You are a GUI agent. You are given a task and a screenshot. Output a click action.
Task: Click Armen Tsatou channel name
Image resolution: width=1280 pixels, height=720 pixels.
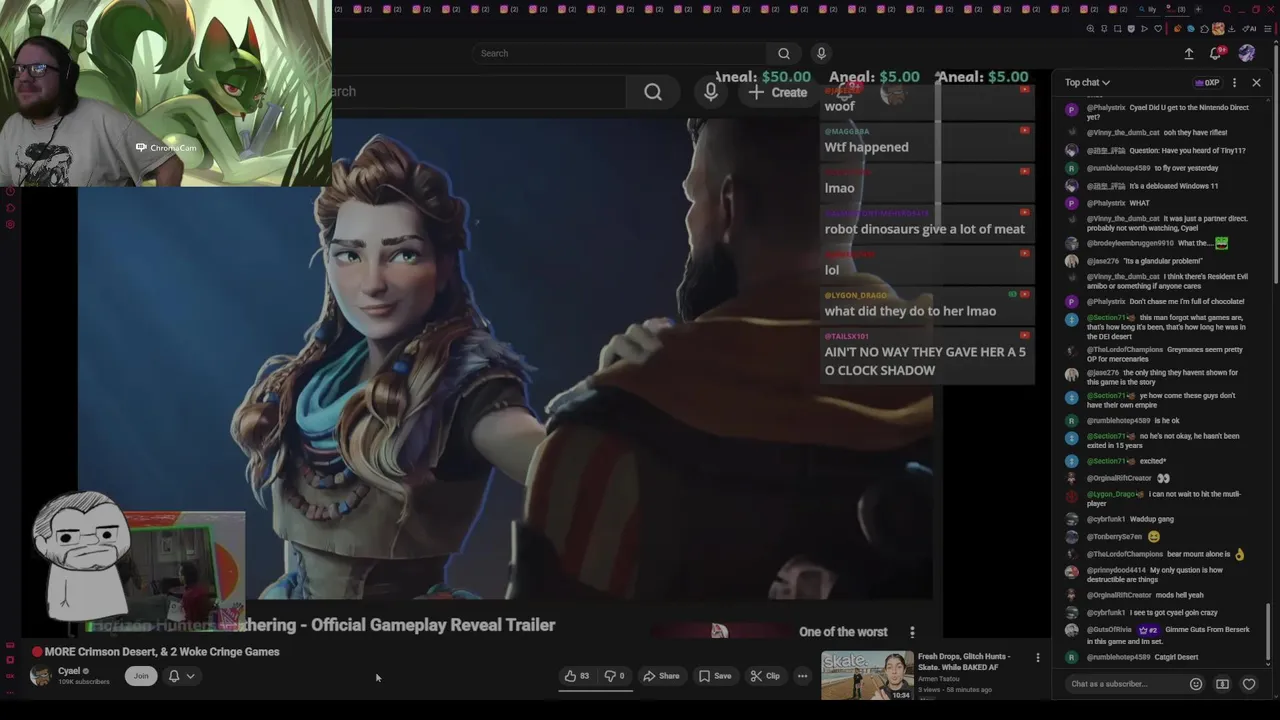[940, 680]
